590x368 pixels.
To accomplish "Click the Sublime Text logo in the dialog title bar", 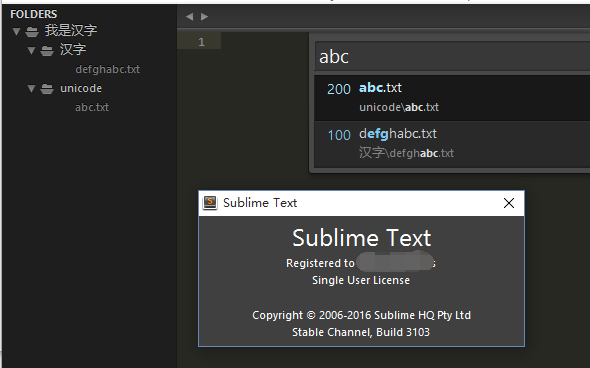I will (x=210, y=203).
